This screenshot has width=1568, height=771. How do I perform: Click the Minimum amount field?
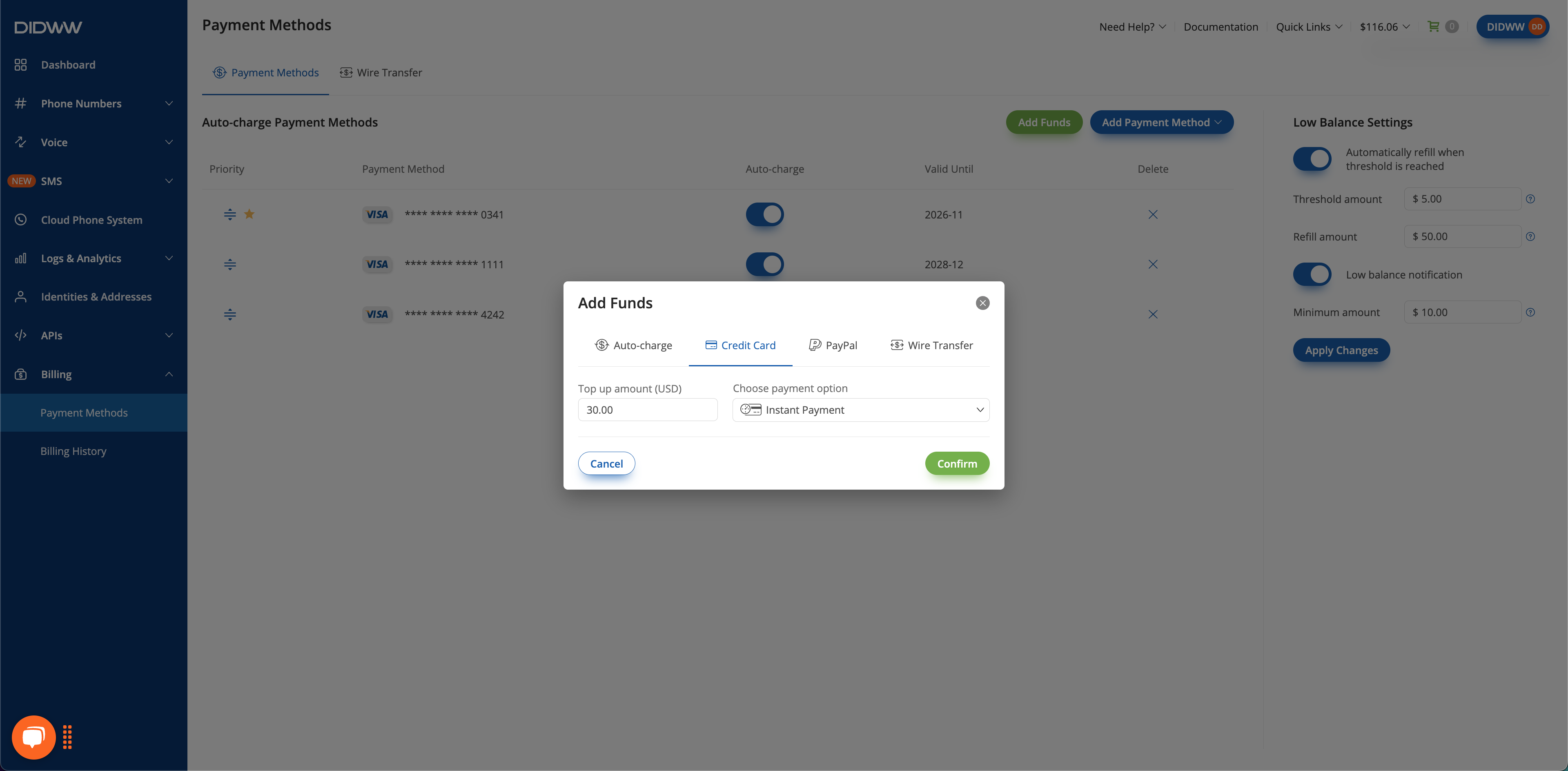coord(1462,312)
